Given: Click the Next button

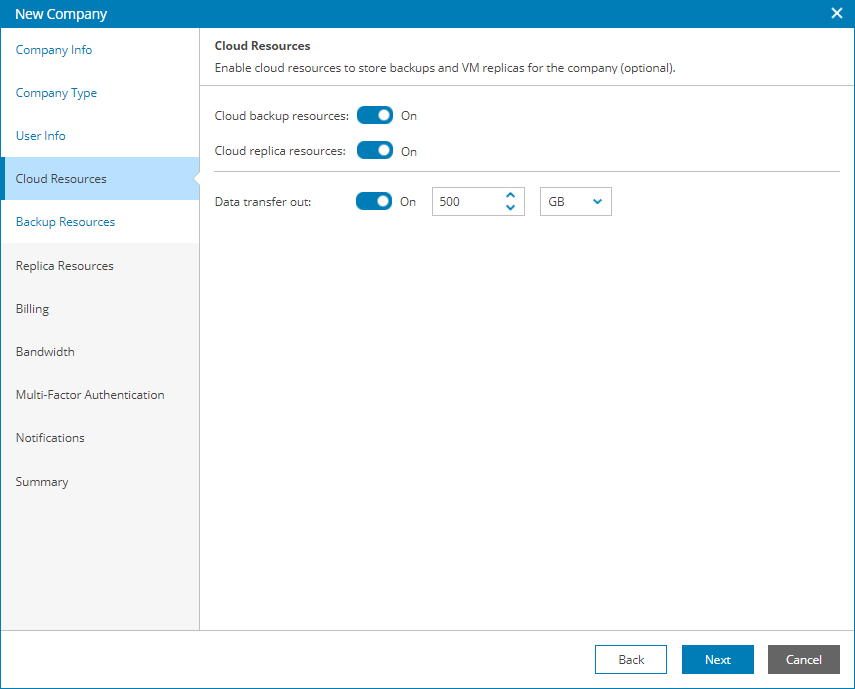Looking at the screenshot, I should pyautogui.click(x=717, y=660).
